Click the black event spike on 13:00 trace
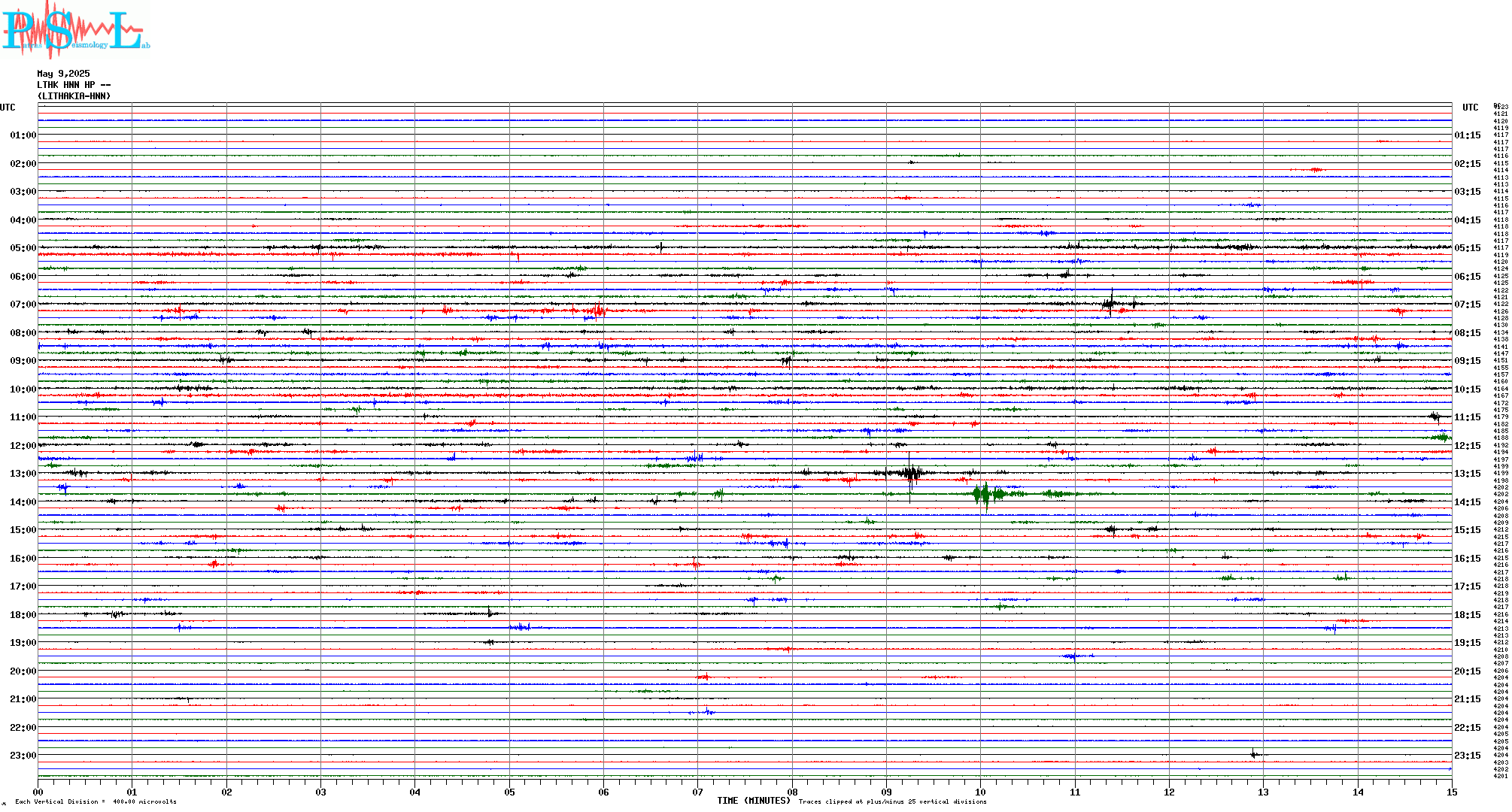Screen dimensions: 1512x812 tap(910, 473)
